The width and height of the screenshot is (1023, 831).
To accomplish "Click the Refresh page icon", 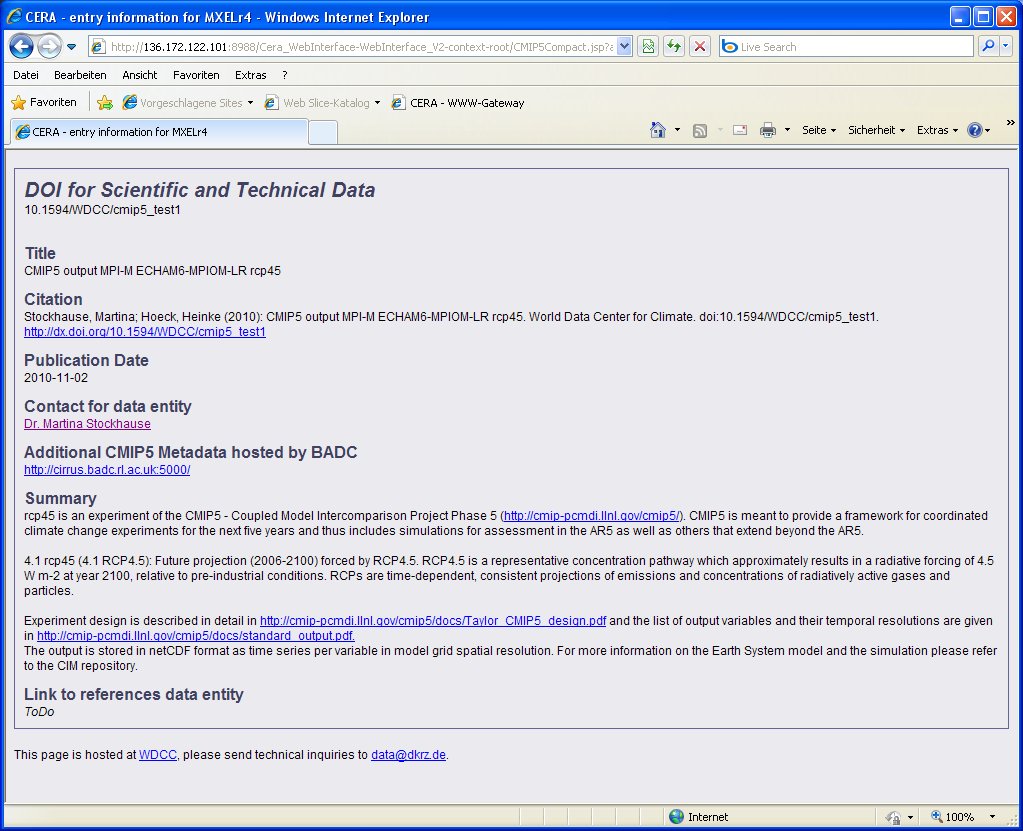I will pyautogui.click(x=674, y=47).
